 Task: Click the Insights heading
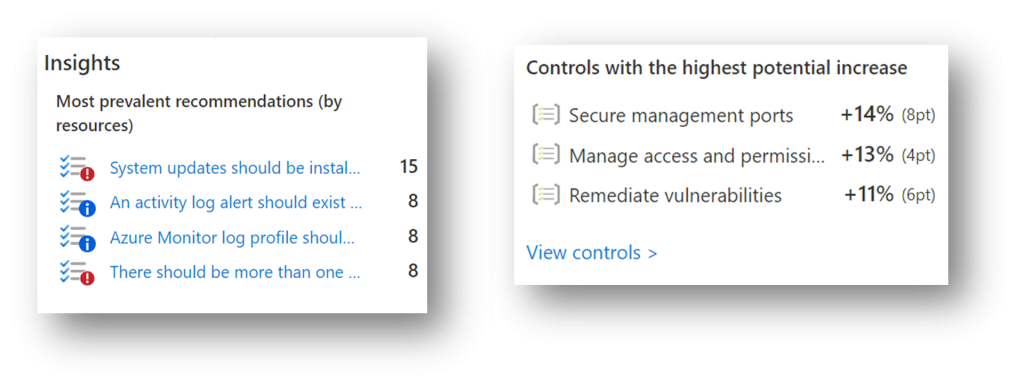point(82,63)
